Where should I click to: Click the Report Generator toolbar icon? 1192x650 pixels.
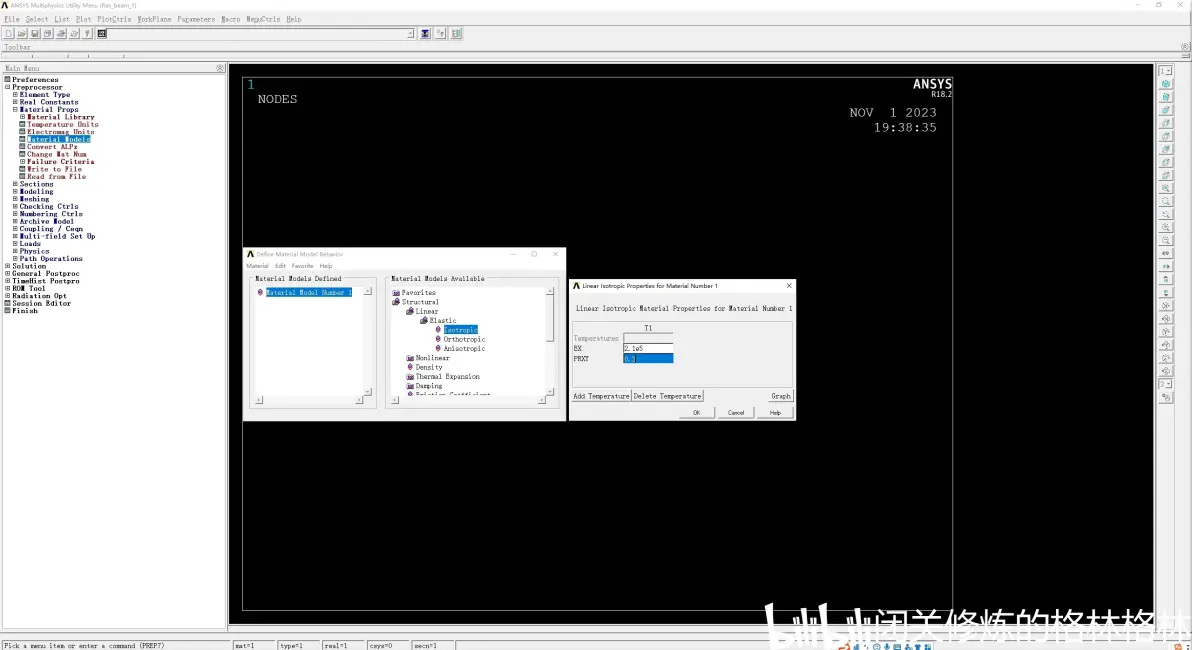(x=74, y=33)
